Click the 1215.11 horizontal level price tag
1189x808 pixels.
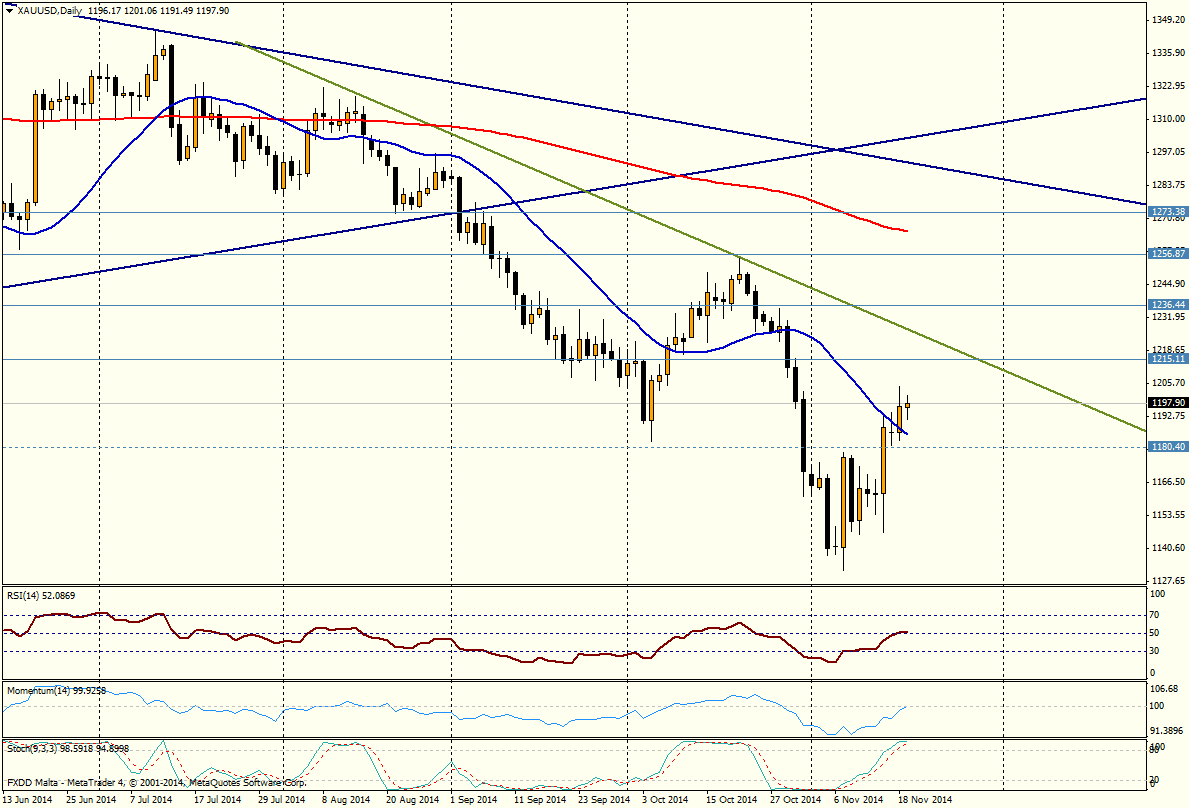(x=1167, y=358)
